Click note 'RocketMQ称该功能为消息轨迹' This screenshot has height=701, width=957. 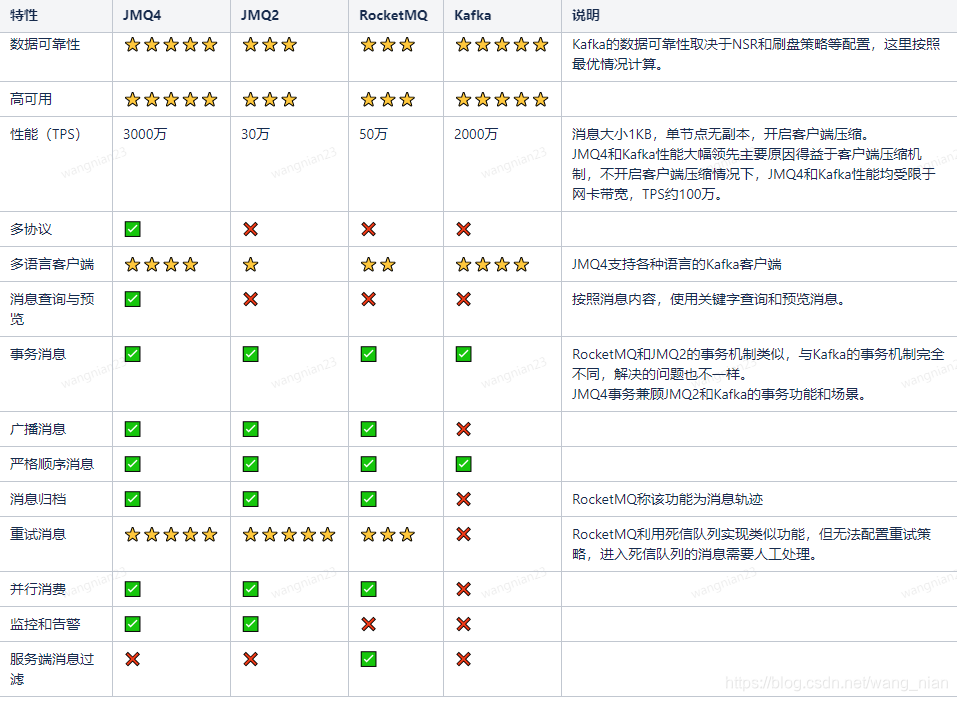(667, 499)
